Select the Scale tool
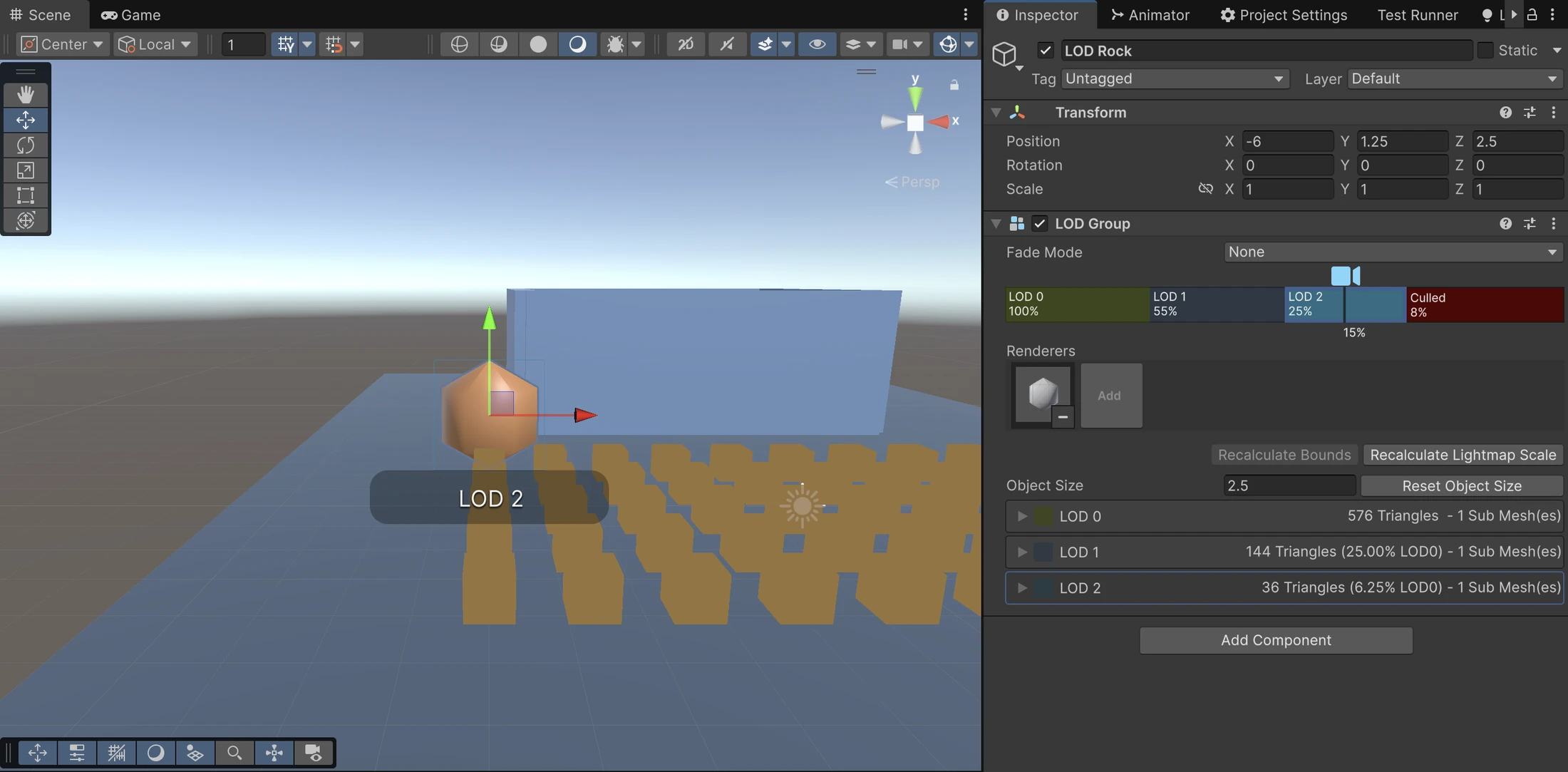This screenshot has width=1568, height=772. click(x=26, y=170)
